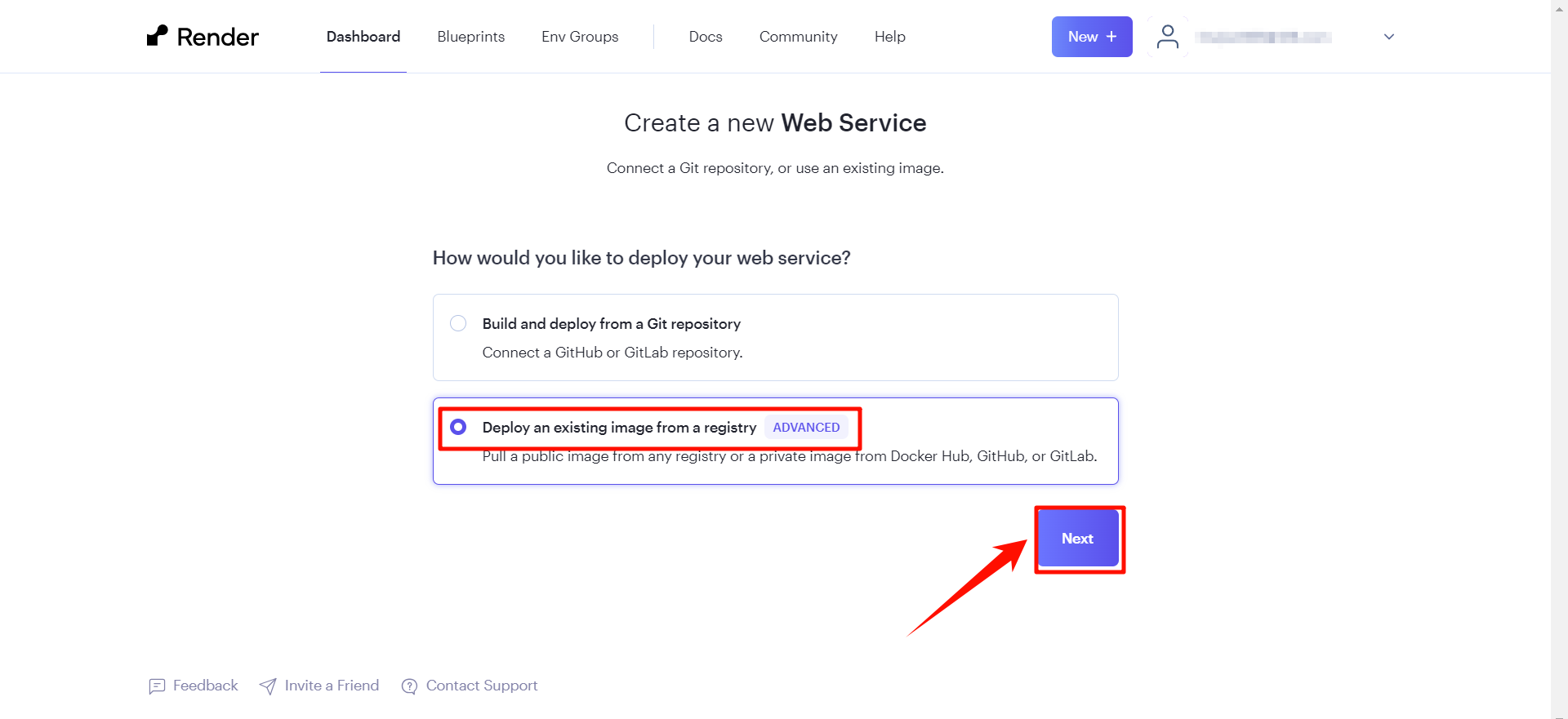
Task: Click the Next button
Action: coord(1078,539)
